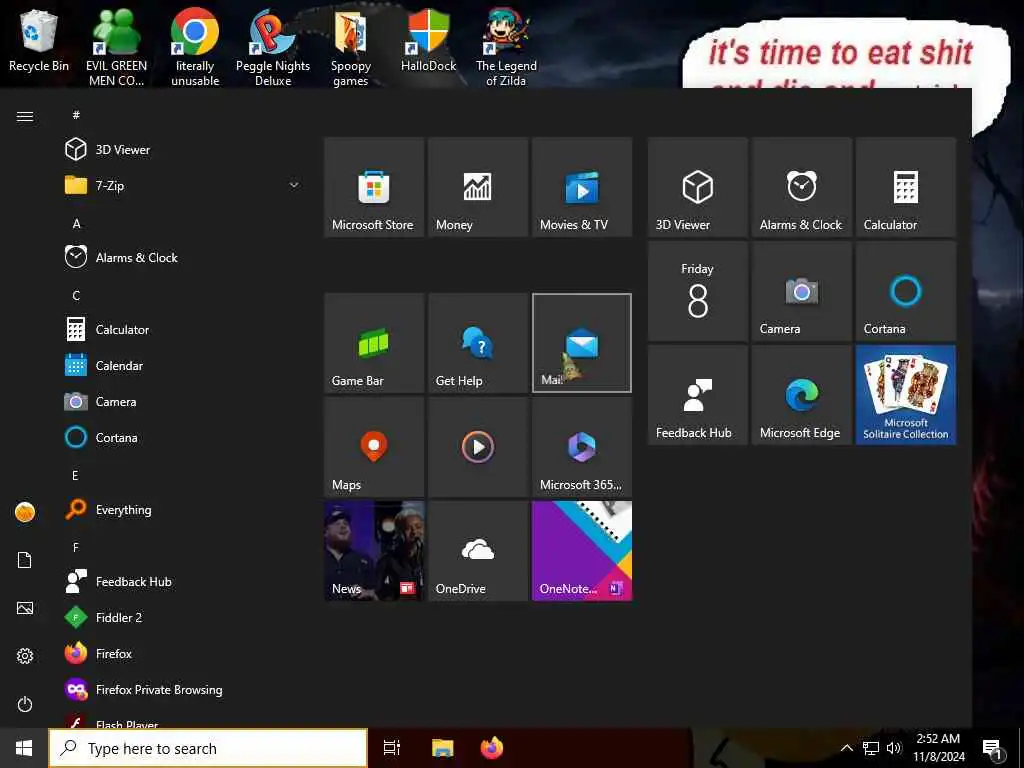
Task: Open the Feedback Hub tile
Action: click(697, 395)
